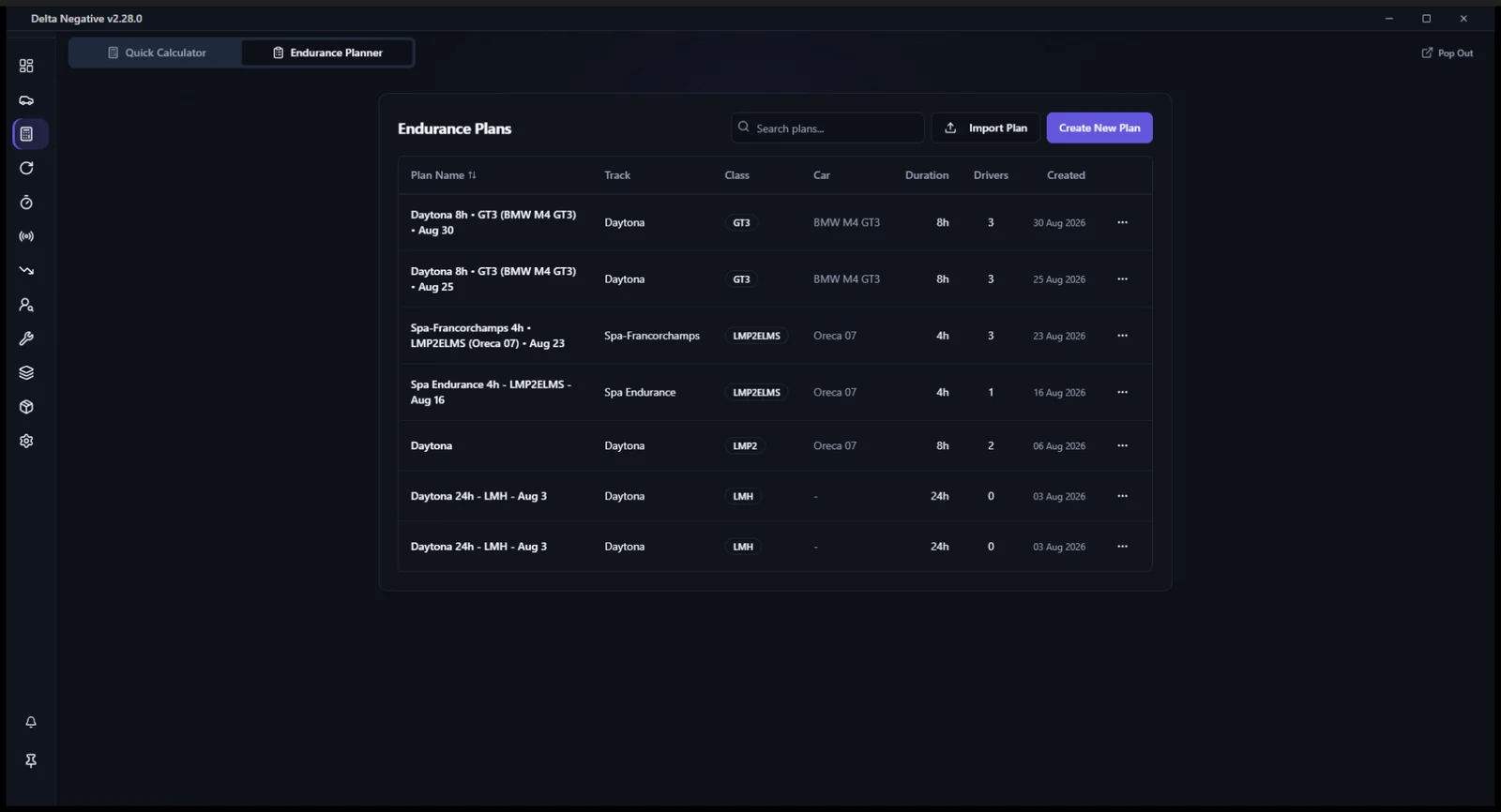Open the broadcast signal icon in sidebar
This screenshot has height=812, width=1501.
(26, 236)
